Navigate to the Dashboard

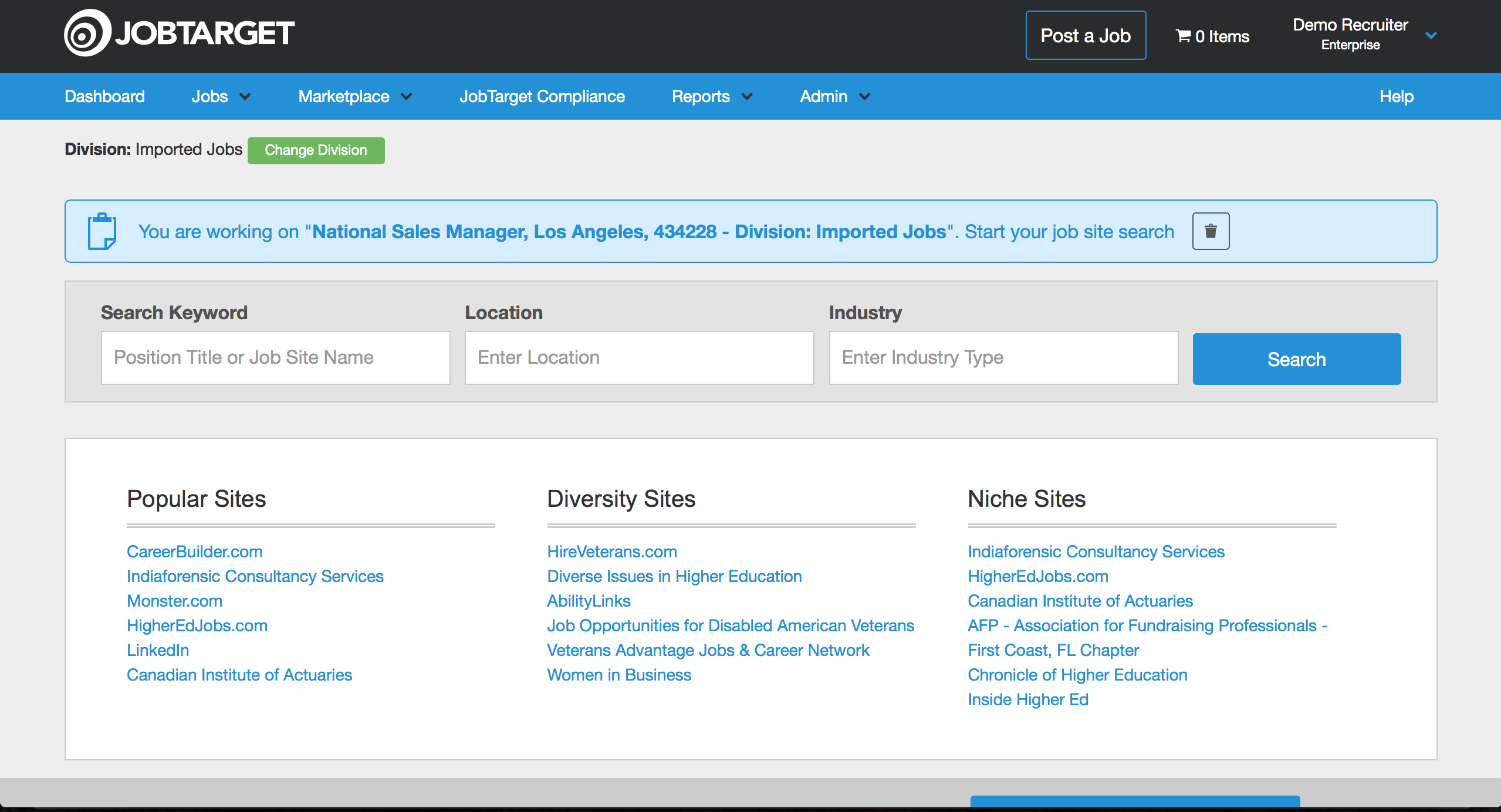[104, 96]
